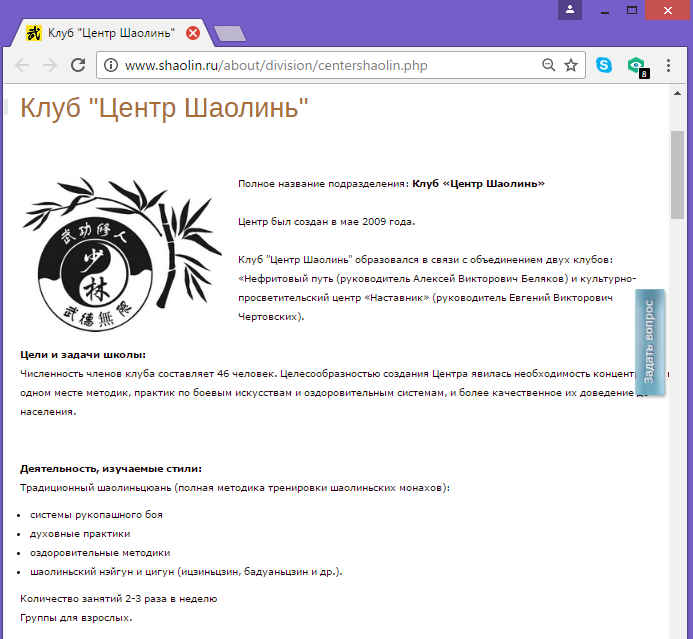Click the browser Forward arrow

click(x=50, y=65)
